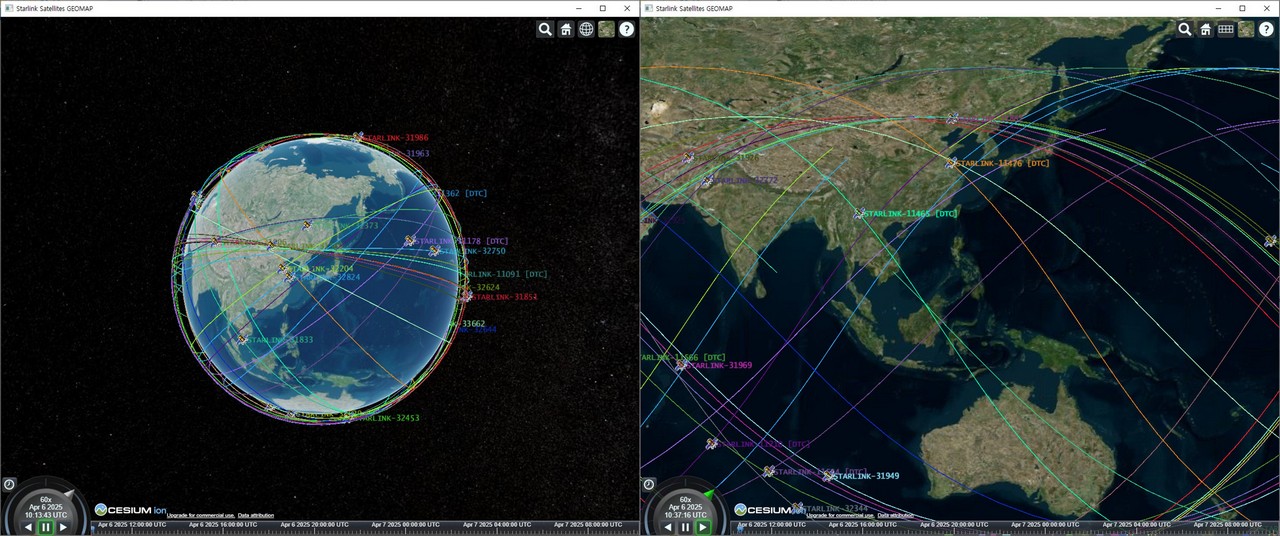Click the STARLINK-32344 label on flat map
Image resolution: width=1280 pixels, height=536 pixels.
836,508
